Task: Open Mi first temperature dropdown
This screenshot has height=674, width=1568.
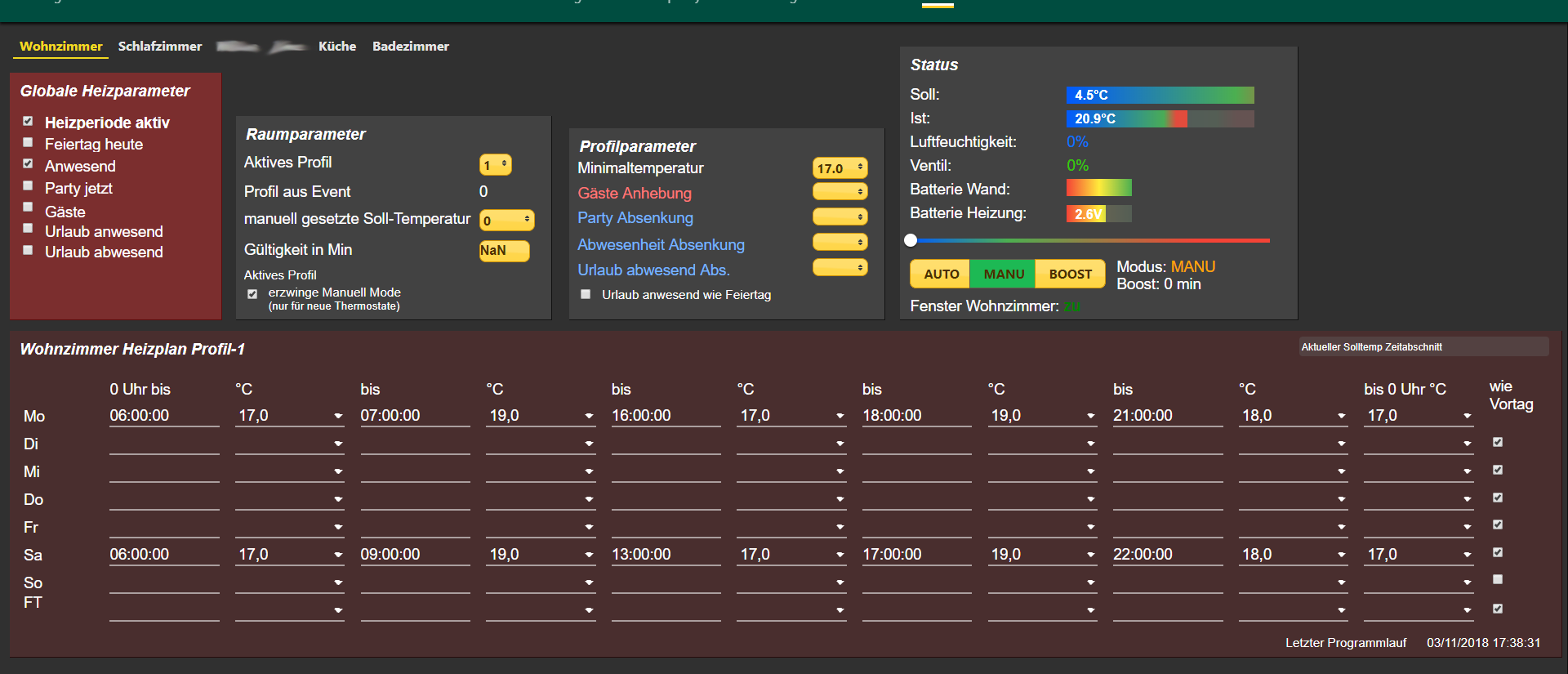Action: [x=290, y=471]
